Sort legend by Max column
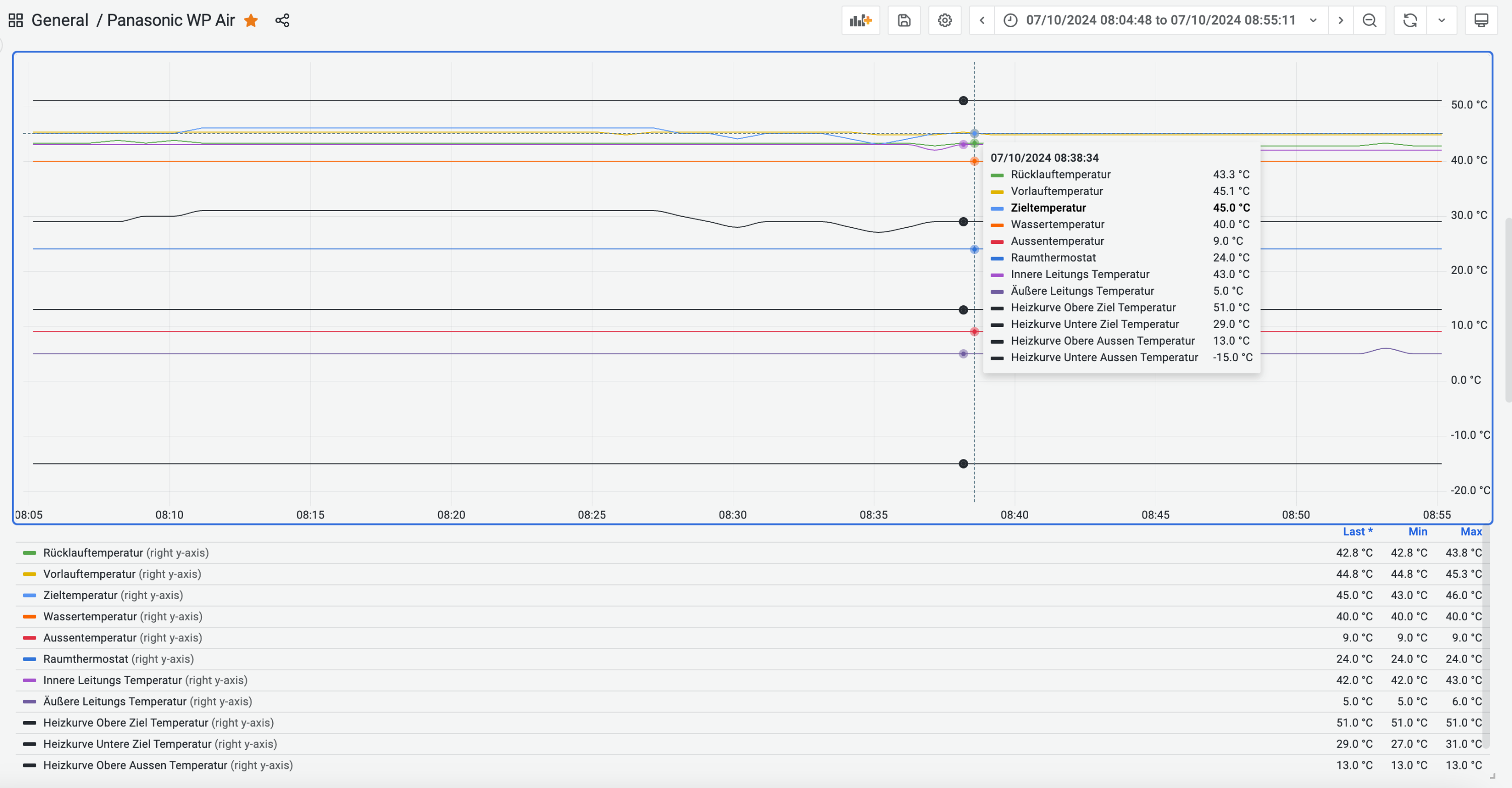 pyautogui.click(x=1470, y=532)
